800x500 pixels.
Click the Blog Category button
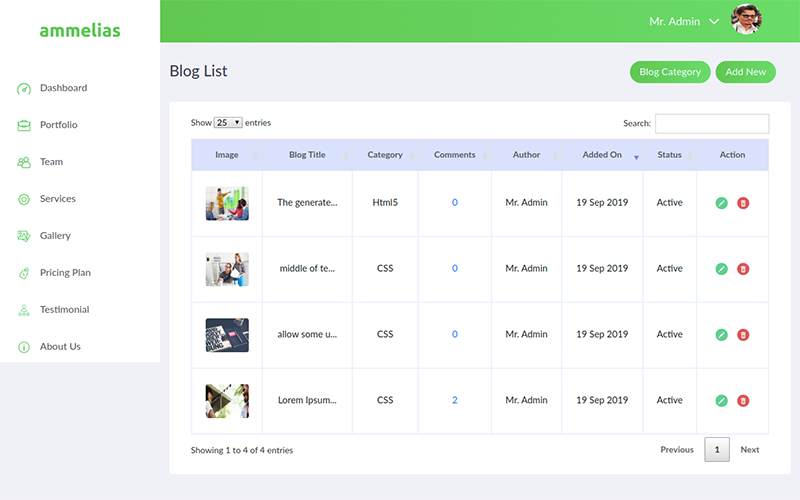tap(670, 72)
